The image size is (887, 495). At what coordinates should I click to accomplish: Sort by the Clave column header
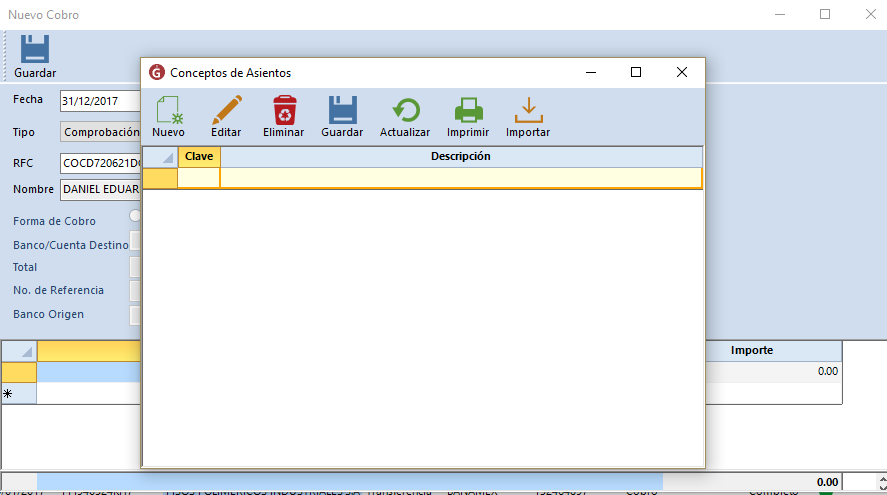(x=199, y=157)
